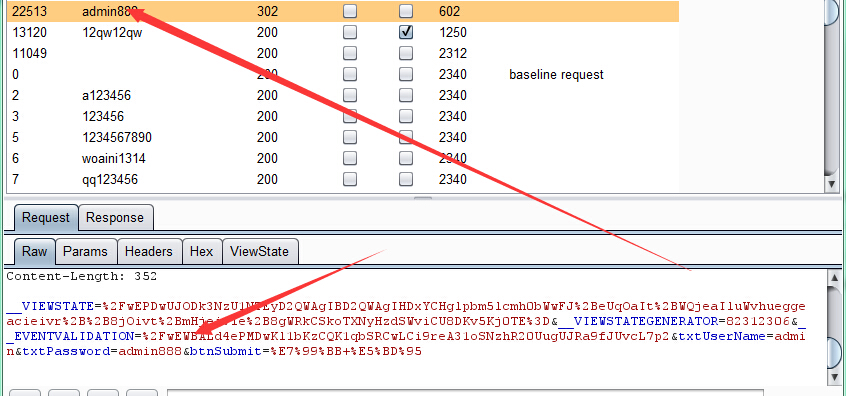Tick the second checkbox in the 11049 row

[x=406, y=53]
